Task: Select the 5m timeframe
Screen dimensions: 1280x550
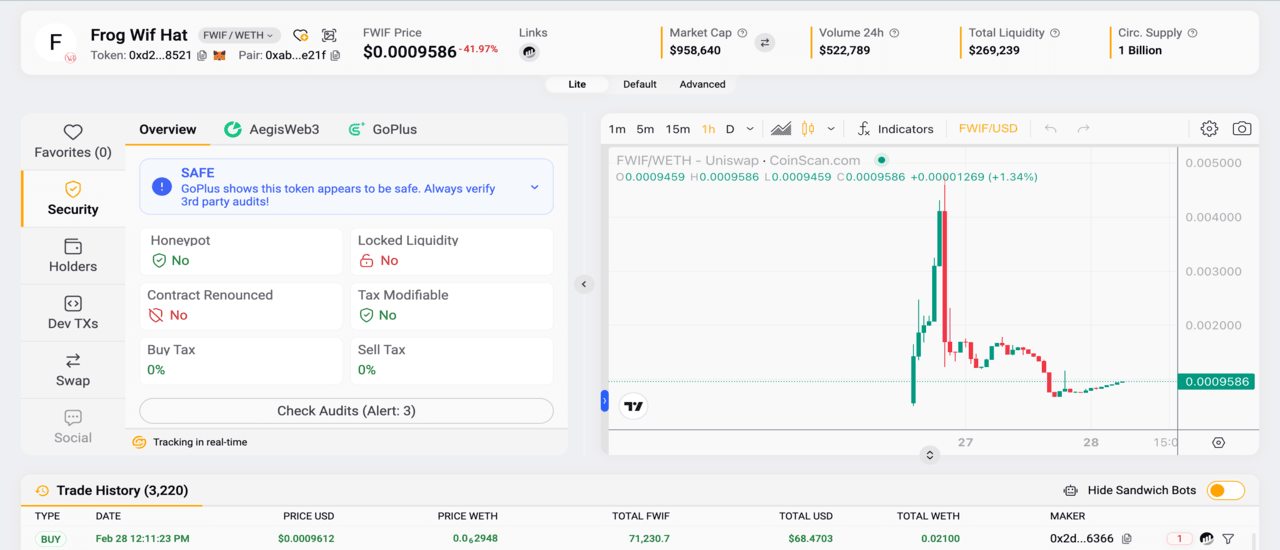Action: coord(645,129)
